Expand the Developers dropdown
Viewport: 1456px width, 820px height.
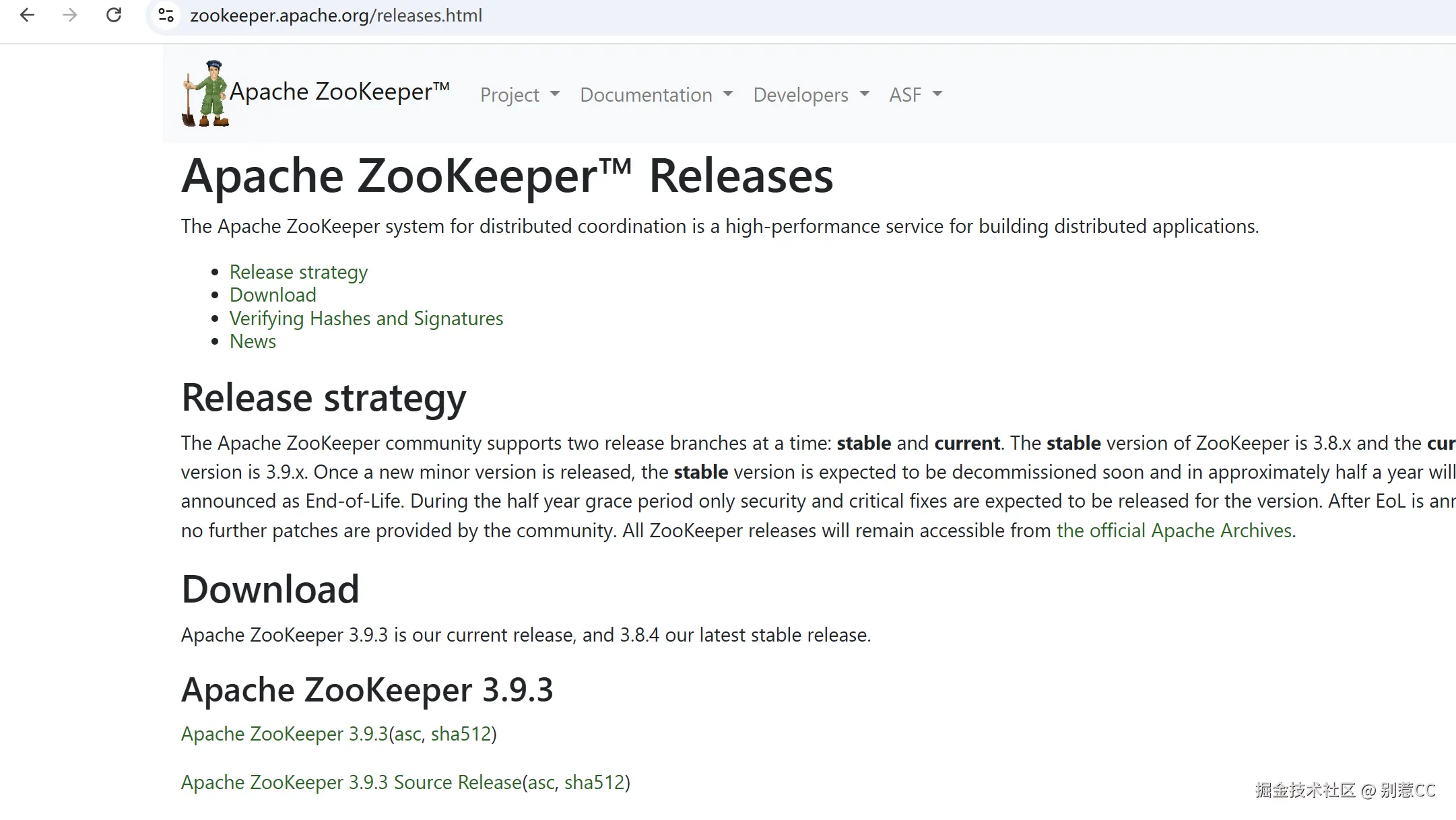[x=811, y=95]
